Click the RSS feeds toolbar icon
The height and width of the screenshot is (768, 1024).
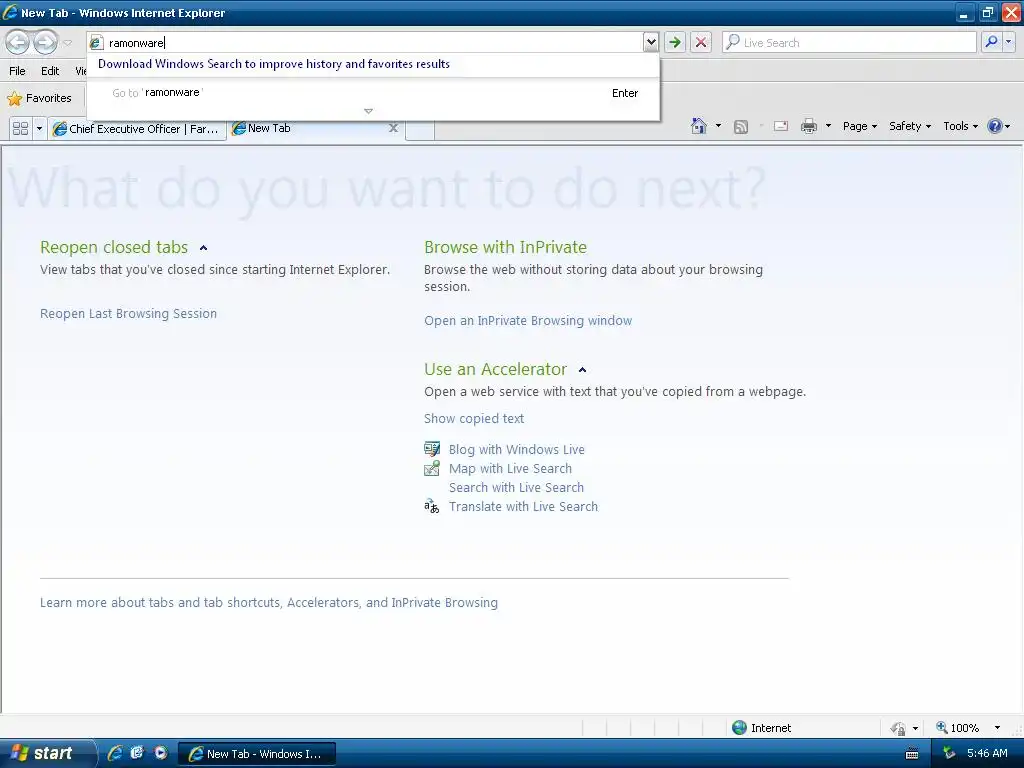pos(741,127)
